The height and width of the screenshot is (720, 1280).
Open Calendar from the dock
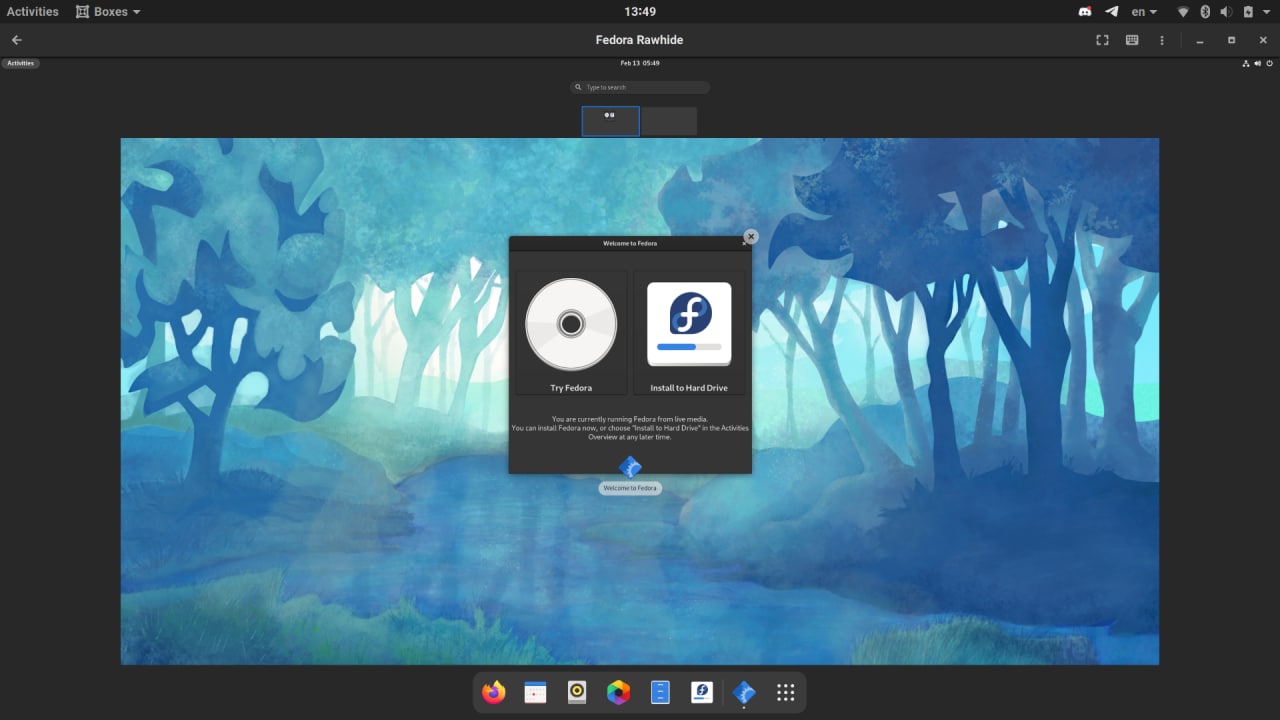536,692
